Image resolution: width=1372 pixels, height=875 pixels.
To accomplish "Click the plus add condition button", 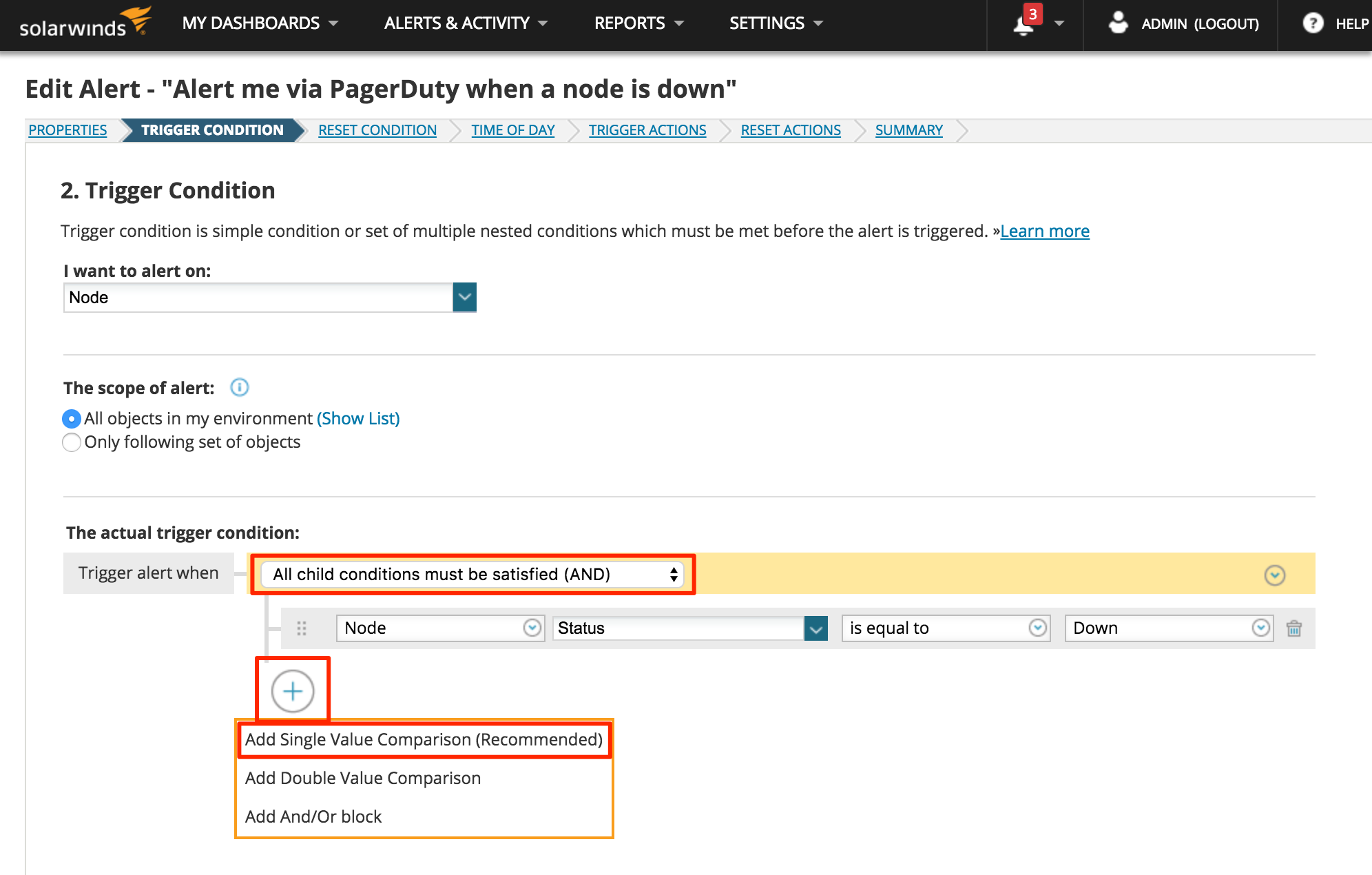I will click(293, 690).
